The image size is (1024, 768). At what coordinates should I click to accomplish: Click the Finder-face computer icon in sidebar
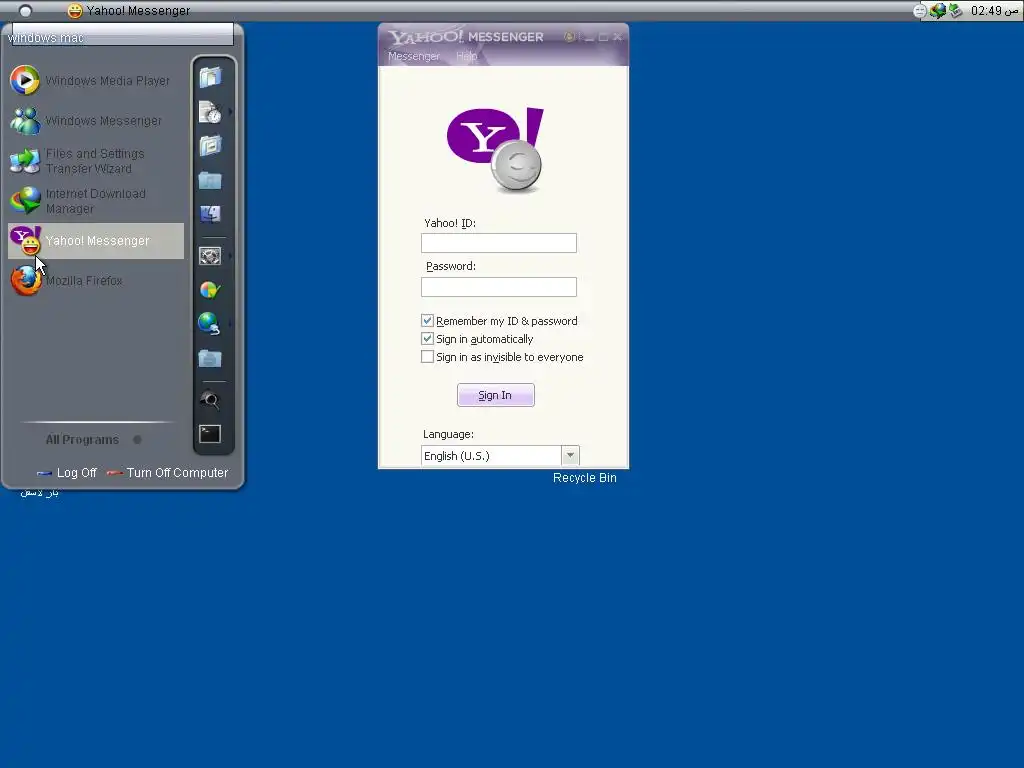(210, 214)
